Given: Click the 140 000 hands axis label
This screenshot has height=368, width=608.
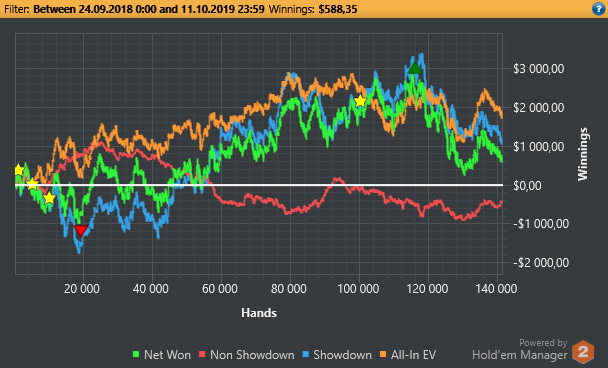Looking at the screenshot, I should point(496,289).
